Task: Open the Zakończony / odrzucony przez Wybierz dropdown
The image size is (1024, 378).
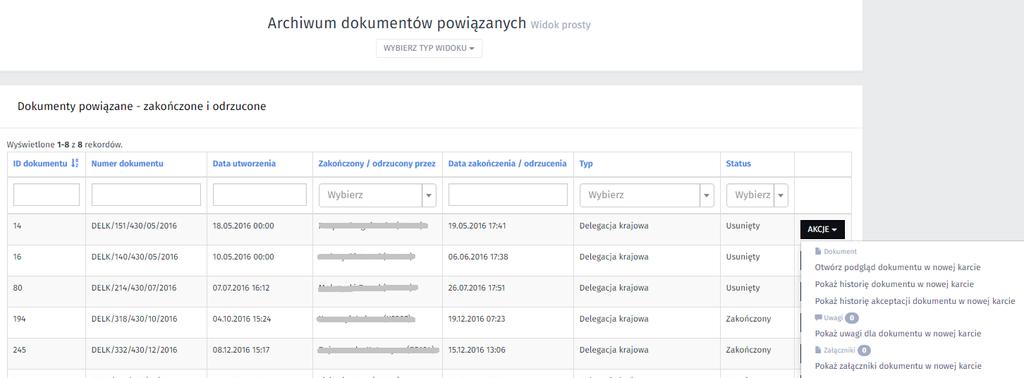Action: pyautogui.click(x=377, y=195)
